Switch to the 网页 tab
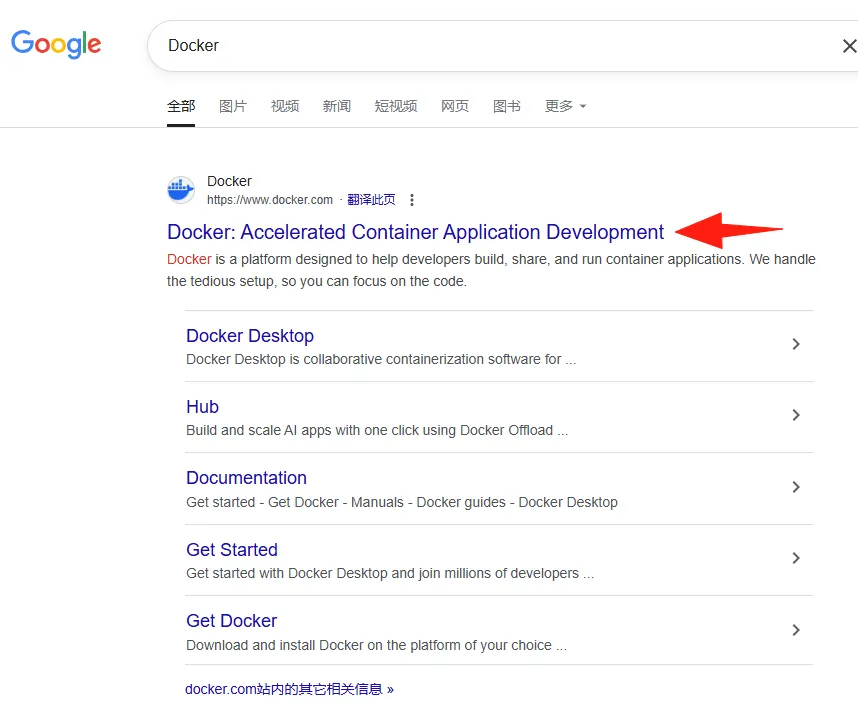 (x=455, y=106)
